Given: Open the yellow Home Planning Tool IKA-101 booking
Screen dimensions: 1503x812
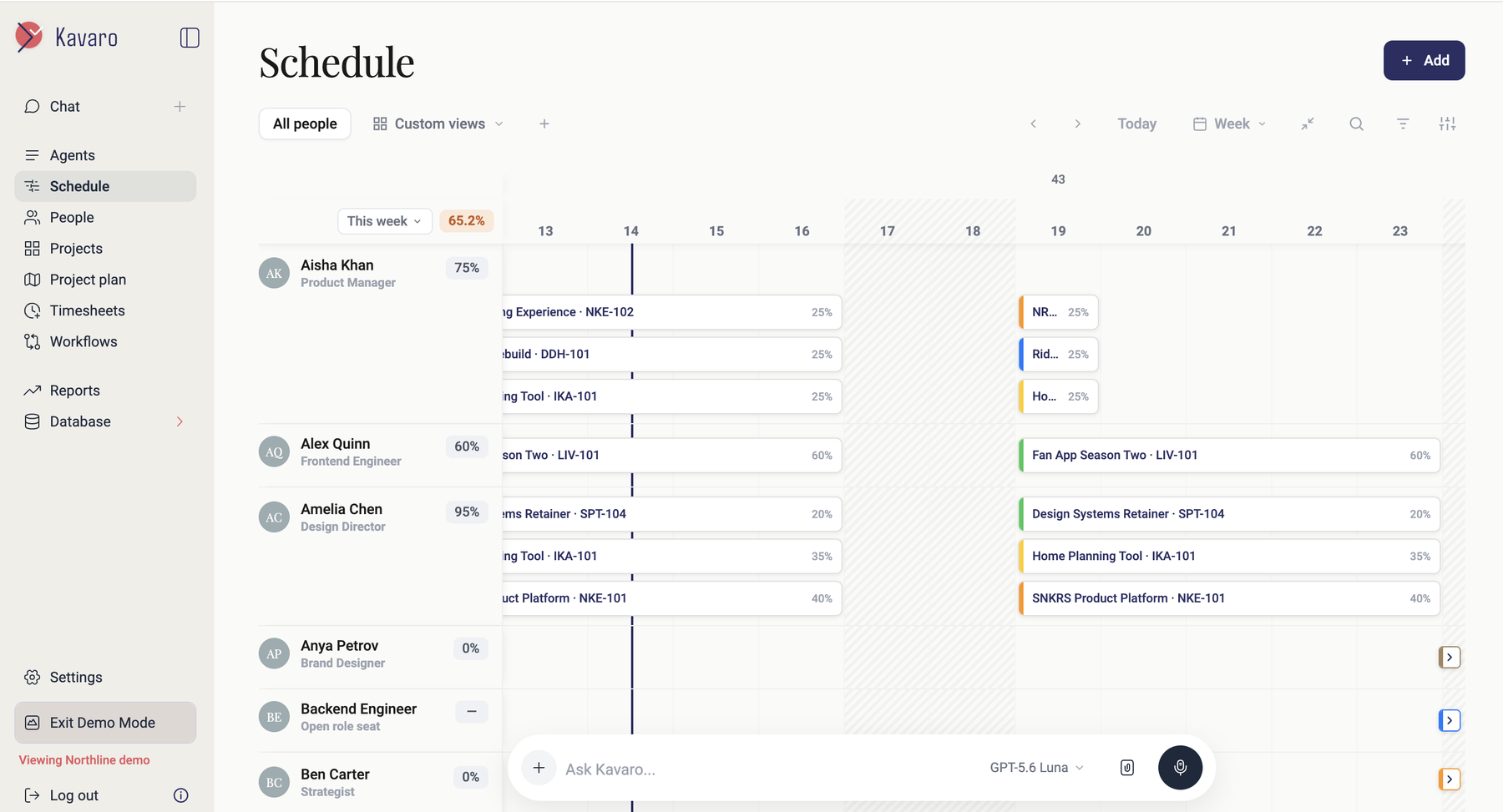Looking at the screenshot, I should tap(1229, 556).
